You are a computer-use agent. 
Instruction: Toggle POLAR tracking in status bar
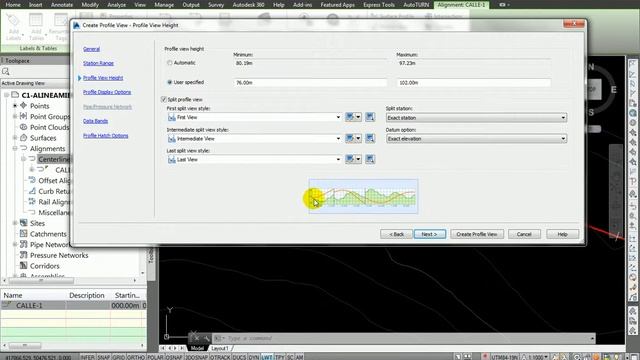[155, 357]
